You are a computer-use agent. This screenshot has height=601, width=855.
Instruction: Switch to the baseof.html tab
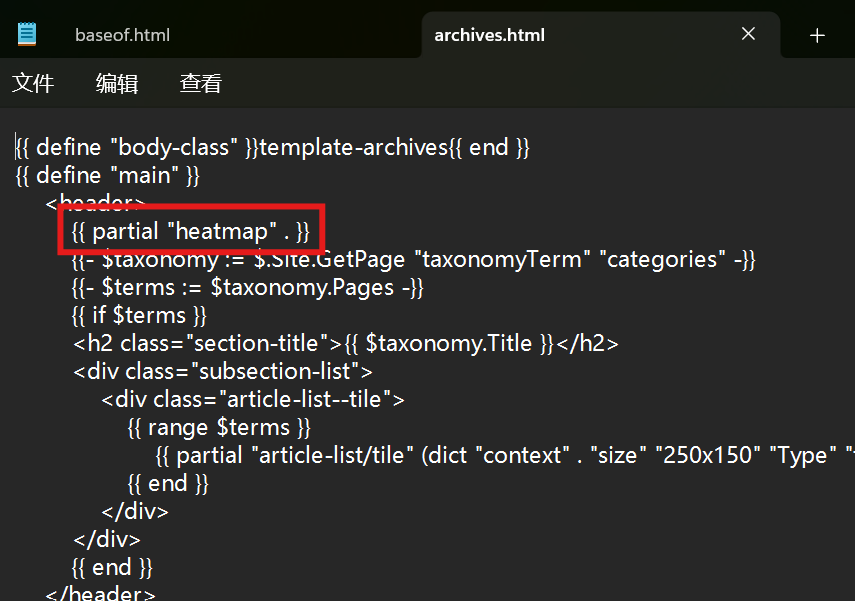(122, 34)
